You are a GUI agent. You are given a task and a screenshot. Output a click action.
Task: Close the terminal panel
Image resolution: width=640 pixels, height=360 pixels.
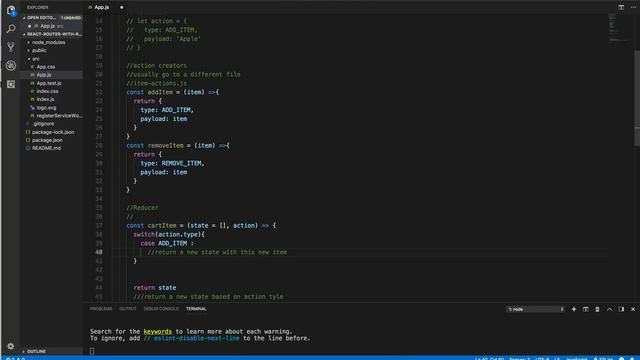[x=633, y=309]
